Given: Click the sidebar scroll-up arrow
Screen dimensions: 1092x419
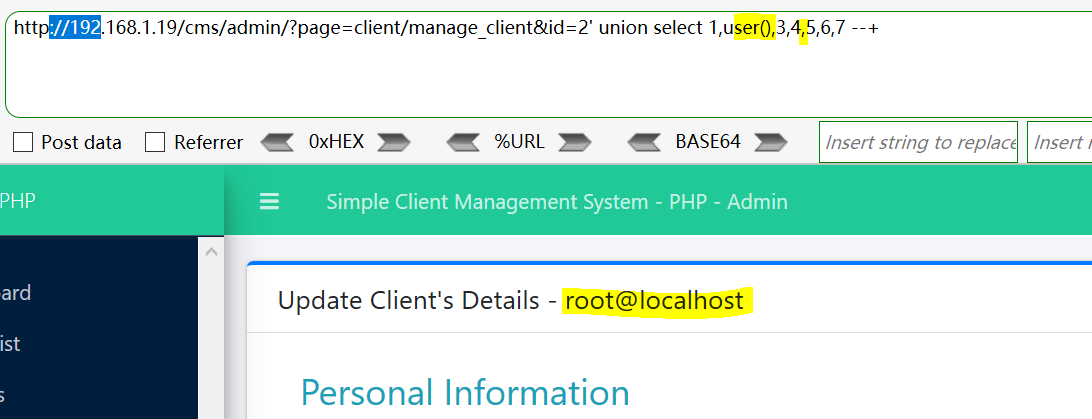Looking at the screenshot, I should pyautogui.click(x=211, y=252).
